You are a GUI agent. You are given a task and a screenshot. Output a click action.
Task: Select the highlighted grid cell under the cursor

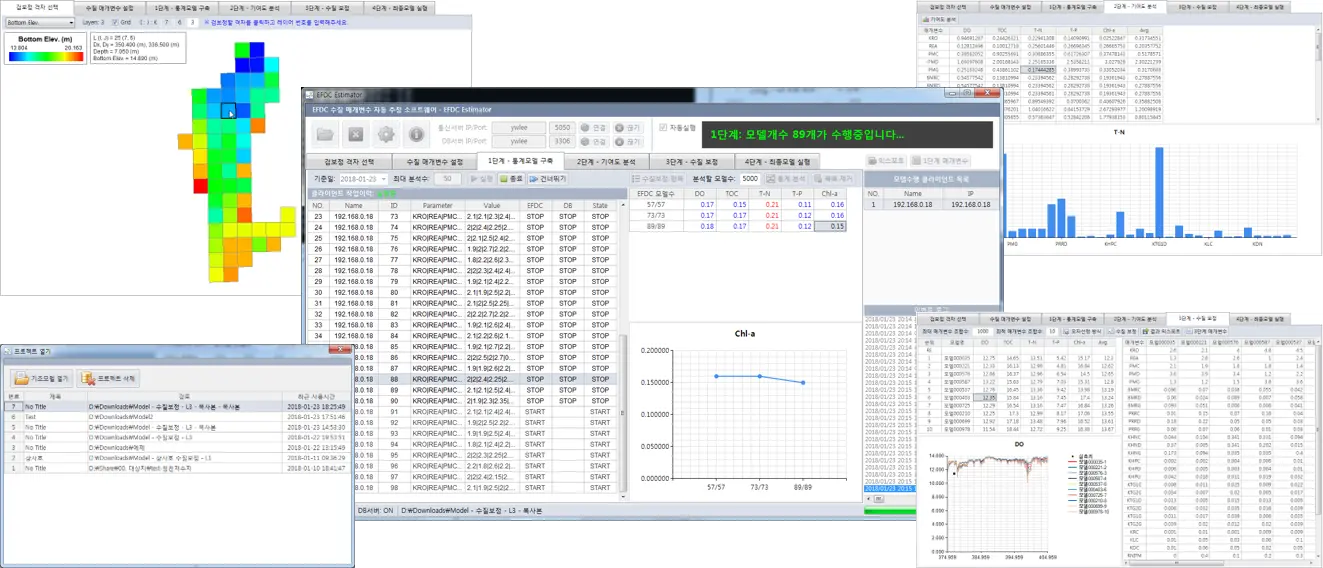coord(228,110)
